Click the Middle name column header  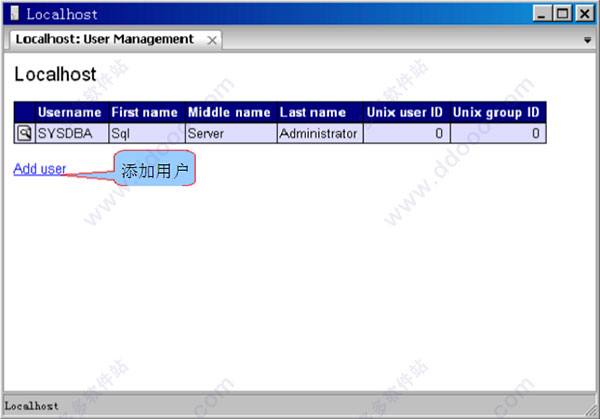pyautogui.click(x=229, y=112)
